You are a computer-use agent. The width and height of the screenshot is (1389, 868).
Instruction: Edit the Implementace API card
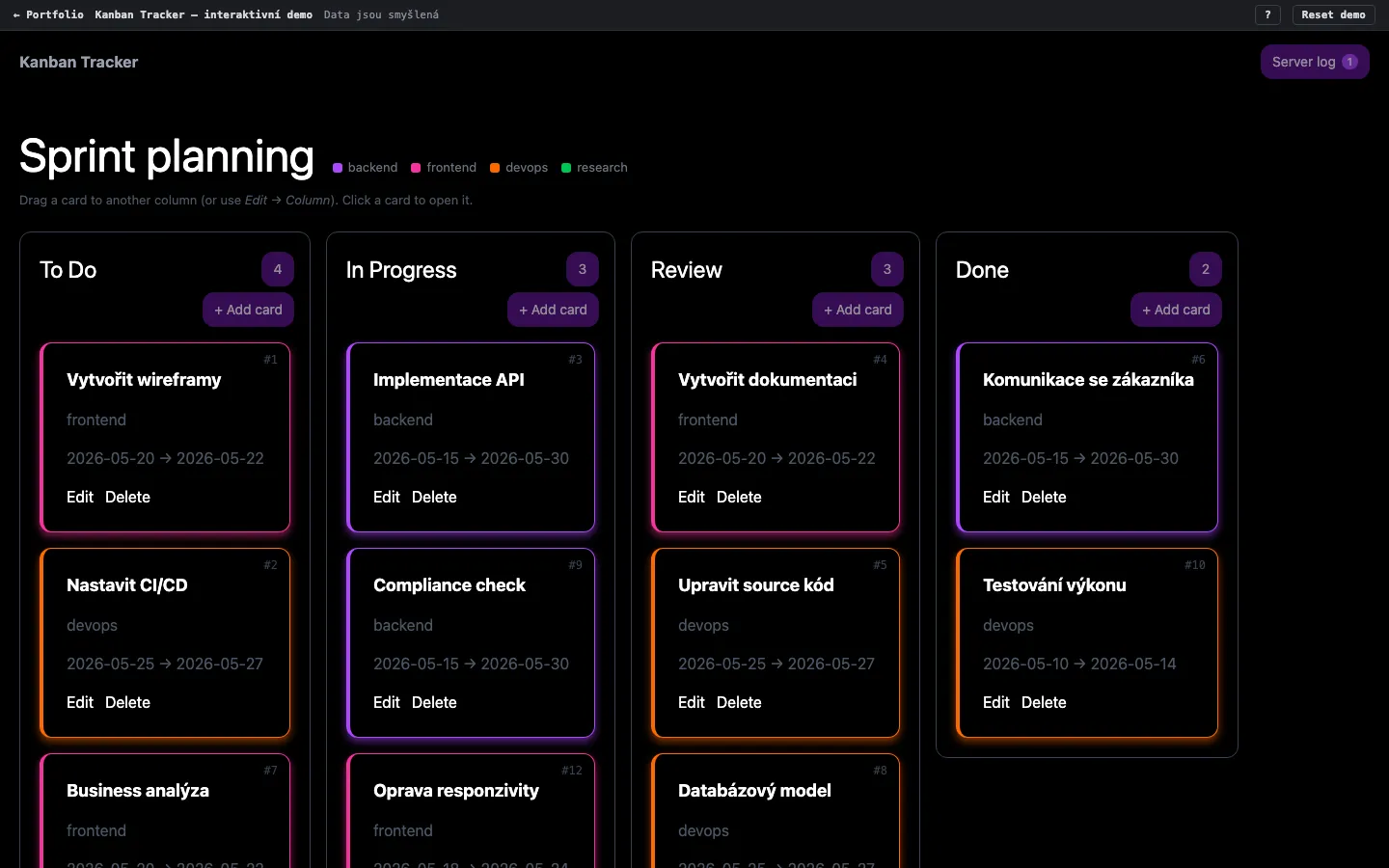(387, 497)
